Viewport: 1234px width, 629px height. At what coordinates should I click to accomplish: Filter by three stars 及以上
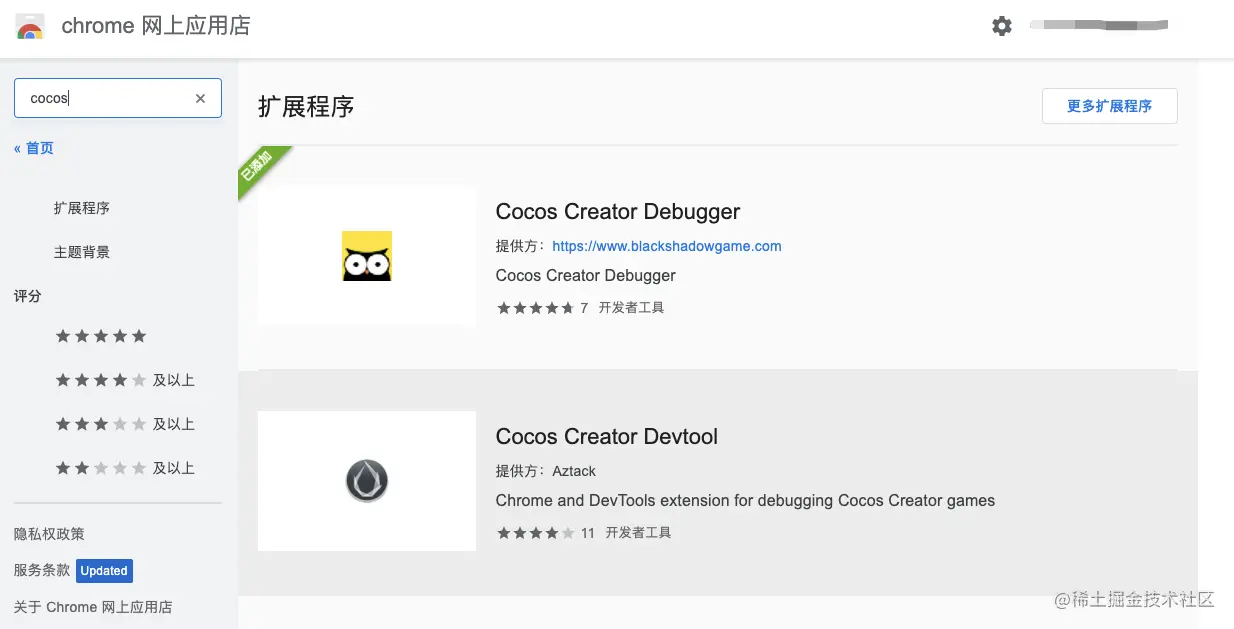coord(125,424)
